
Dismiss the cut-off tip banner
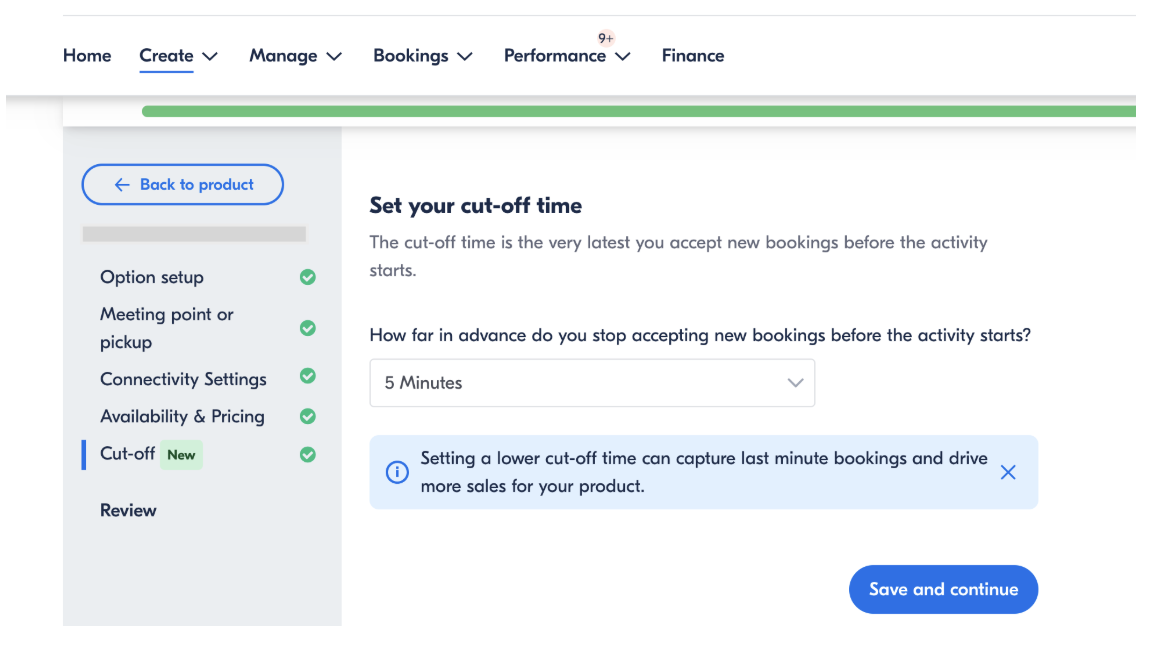click(x=1007, y=472)
